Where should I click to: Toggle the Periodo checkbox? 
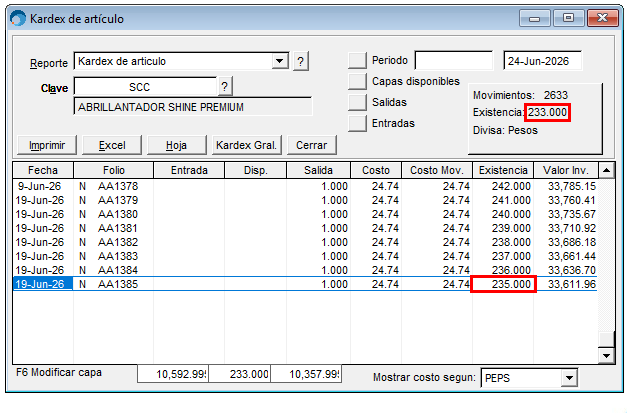[357, 60]
